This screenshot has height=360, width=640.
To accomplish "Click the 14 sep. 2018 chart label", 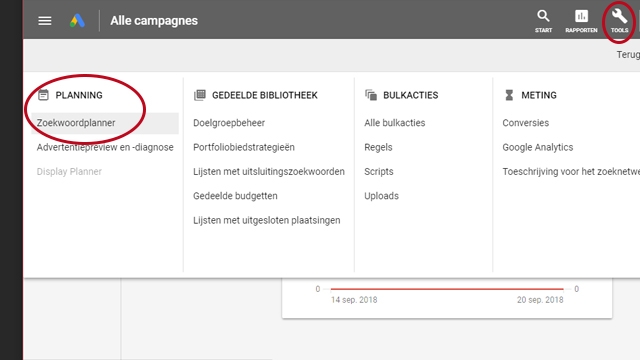I will pos(354,300).
